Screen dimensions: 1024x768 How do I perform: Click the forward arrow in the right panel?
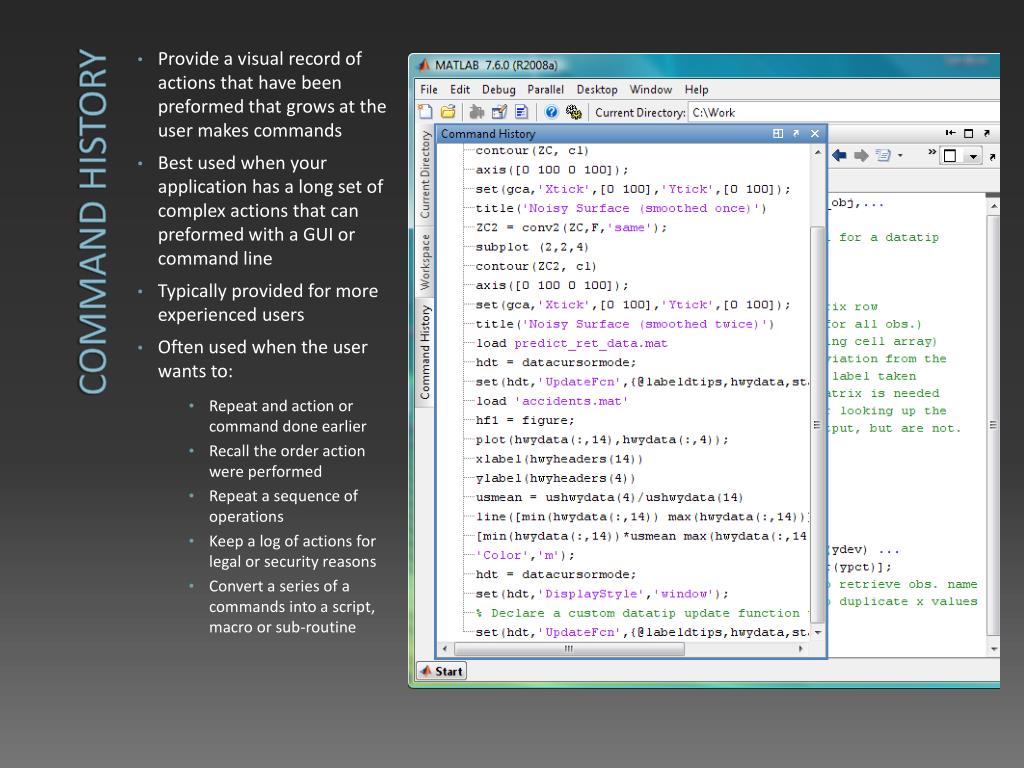click(861, 156)
